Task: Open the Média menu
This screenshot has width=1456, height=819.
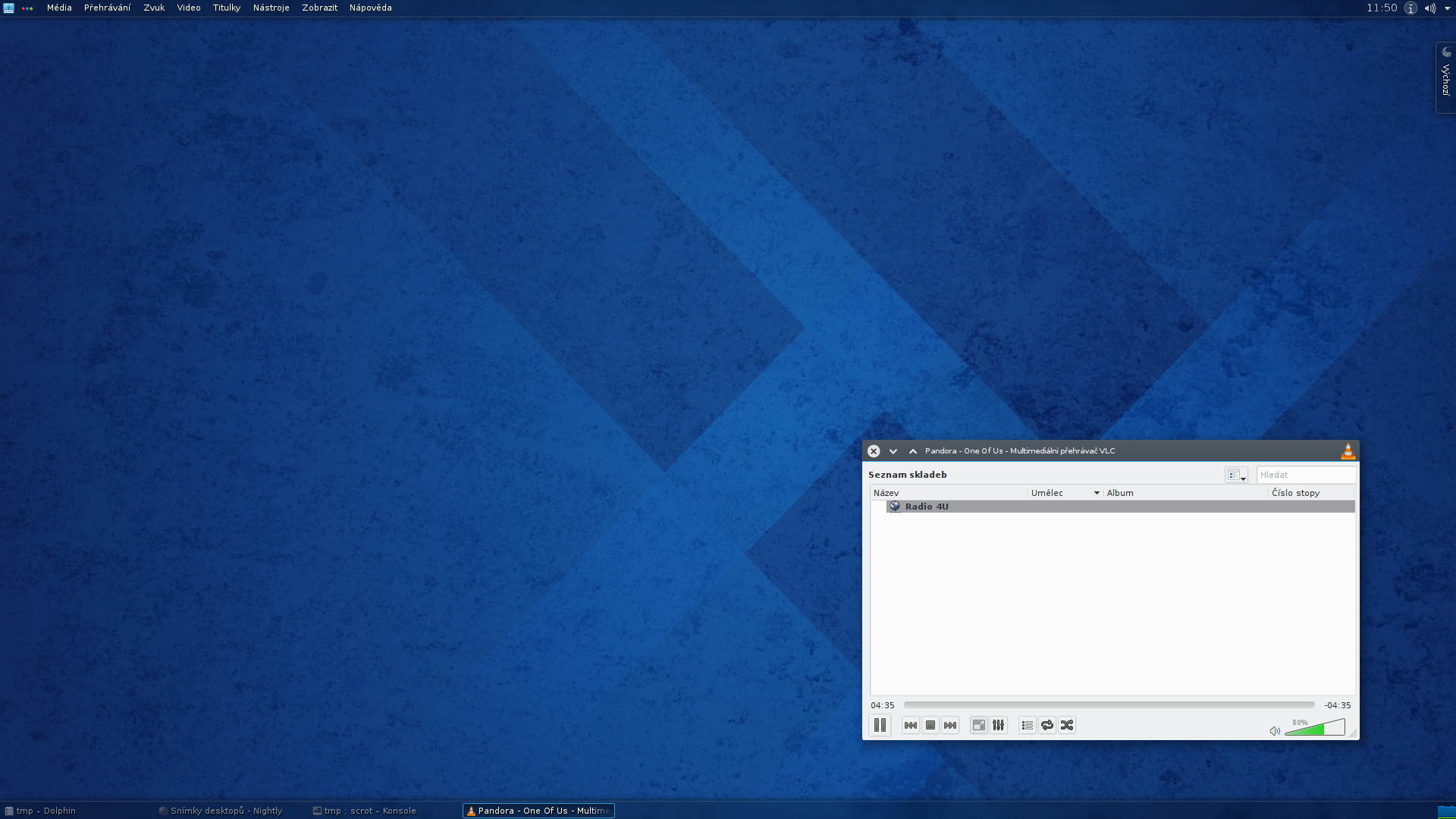Action: 59,8
